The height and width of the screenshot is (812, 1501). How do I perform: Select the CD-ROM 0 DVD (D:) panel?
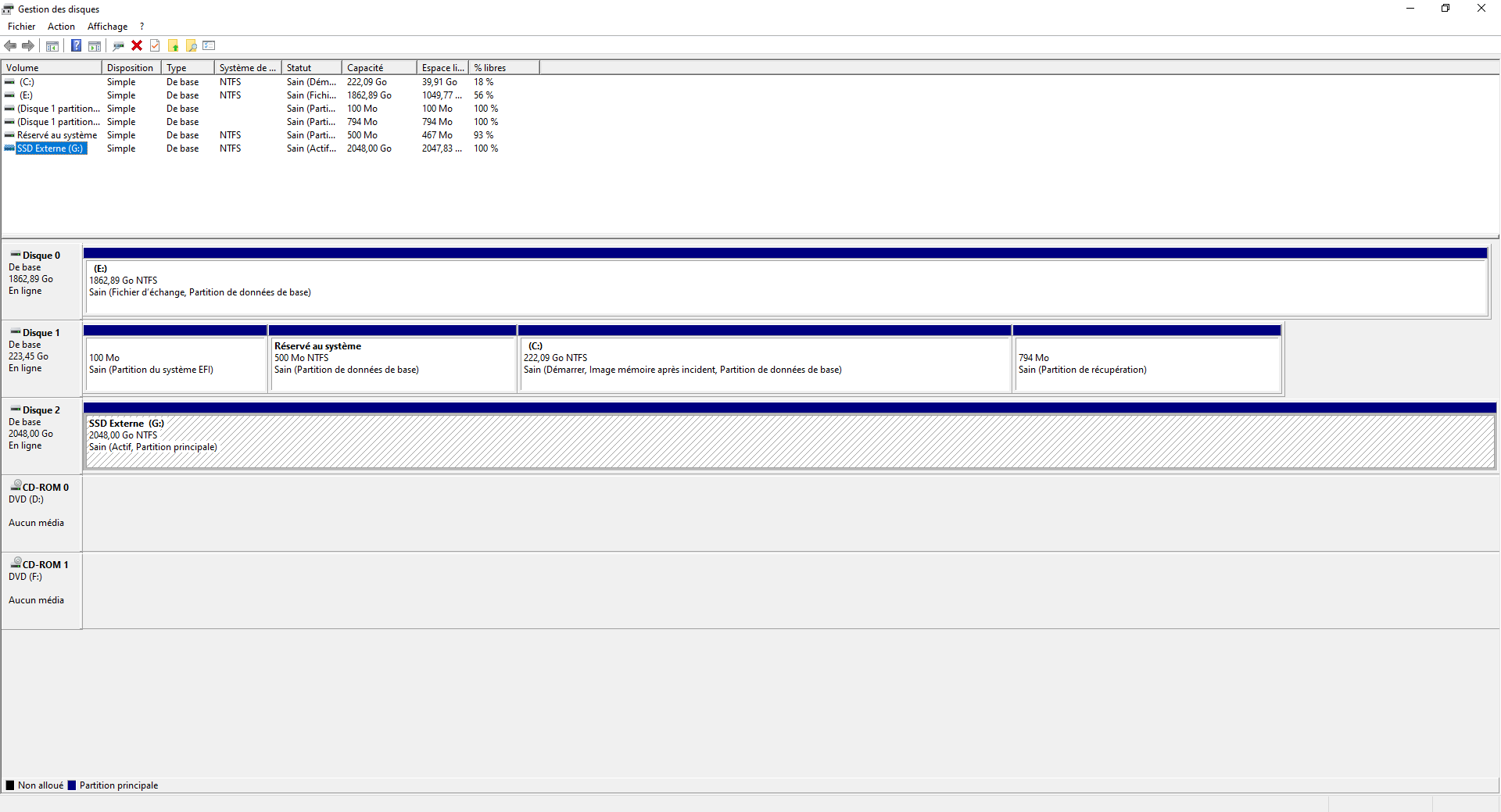tap(41, 512)
